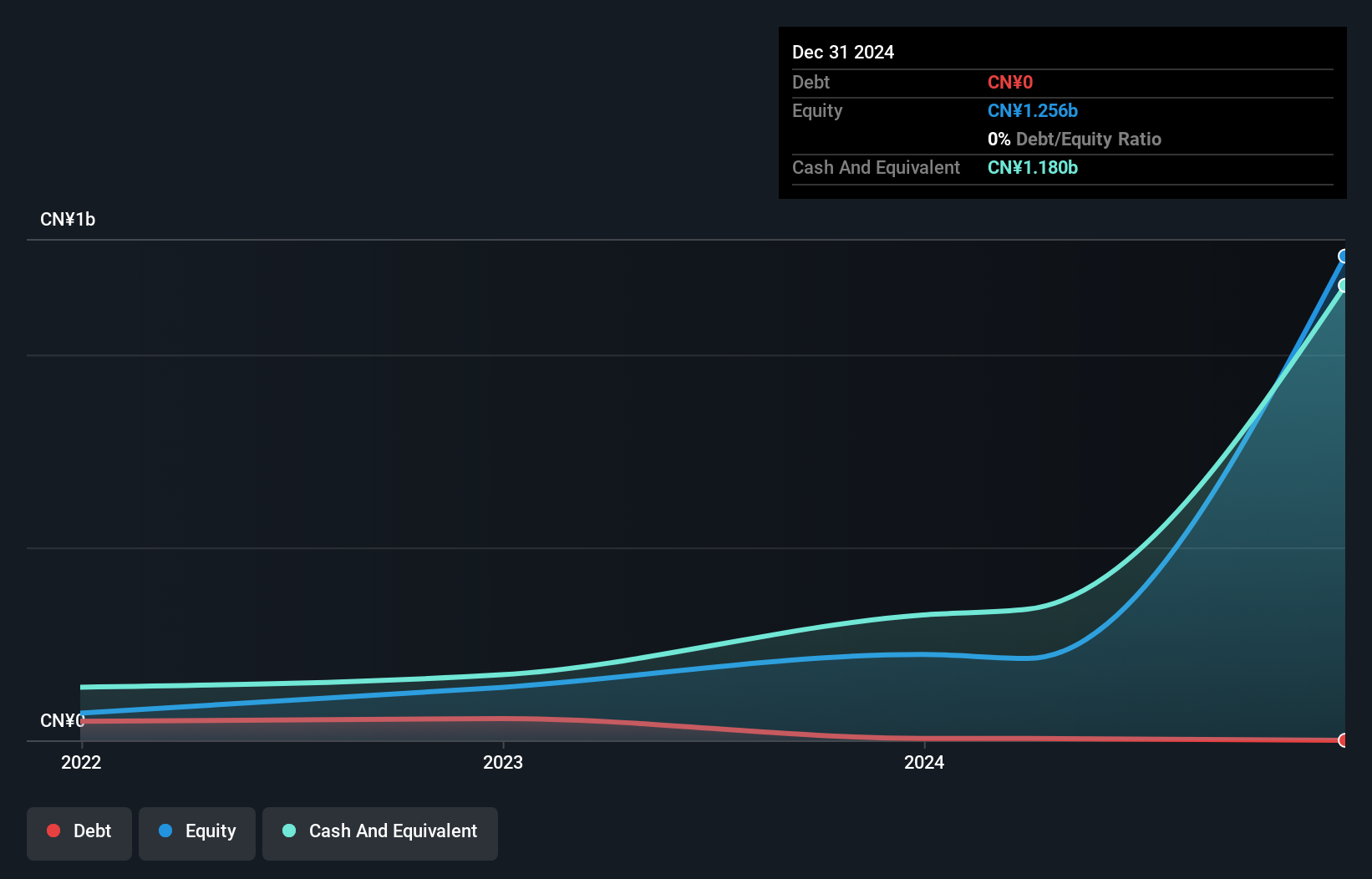Click the Cash And Equivalent tooltip row label
The width and height of the screenshot is (1372, 879).
coord(876,168)
